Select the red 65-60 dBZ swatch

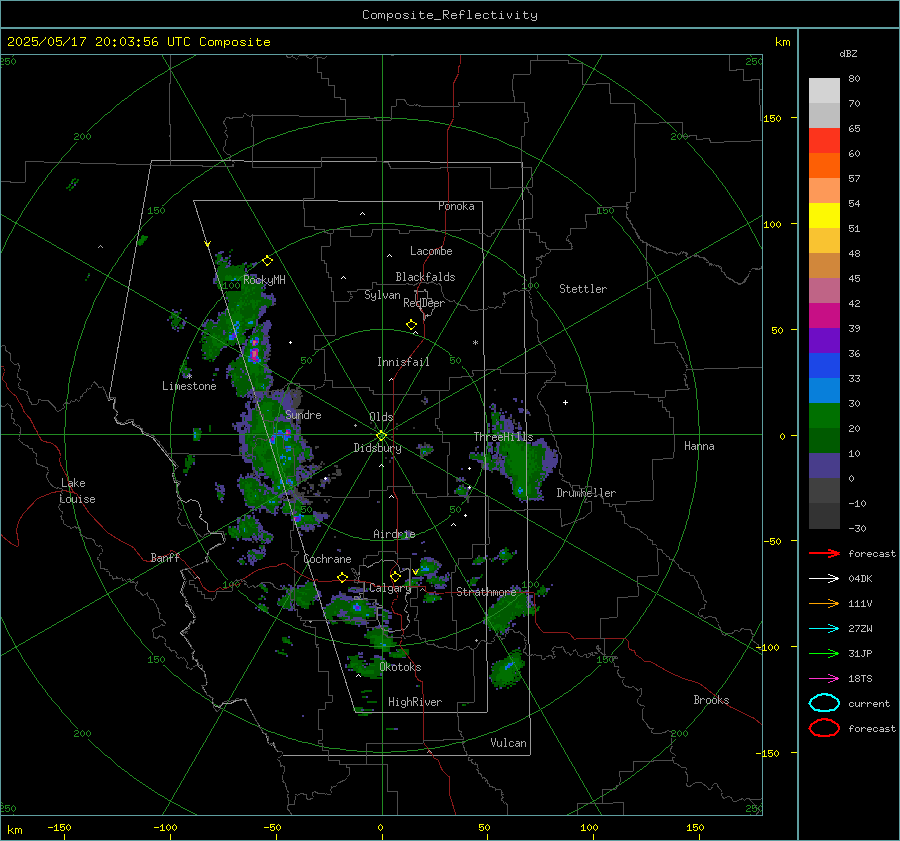pyautogui.click(x=824, y=141)
